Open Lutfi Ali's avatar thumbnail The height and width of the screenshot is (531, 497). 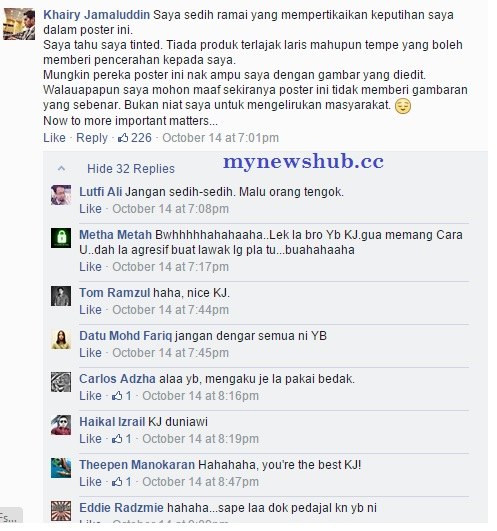[x=61, y=195]
